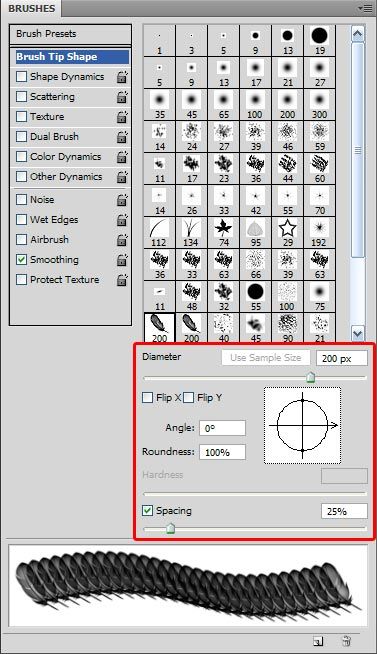Click the lock icon beside Shape Dynamics
This screenshot has width=377, height=654.
122,77
